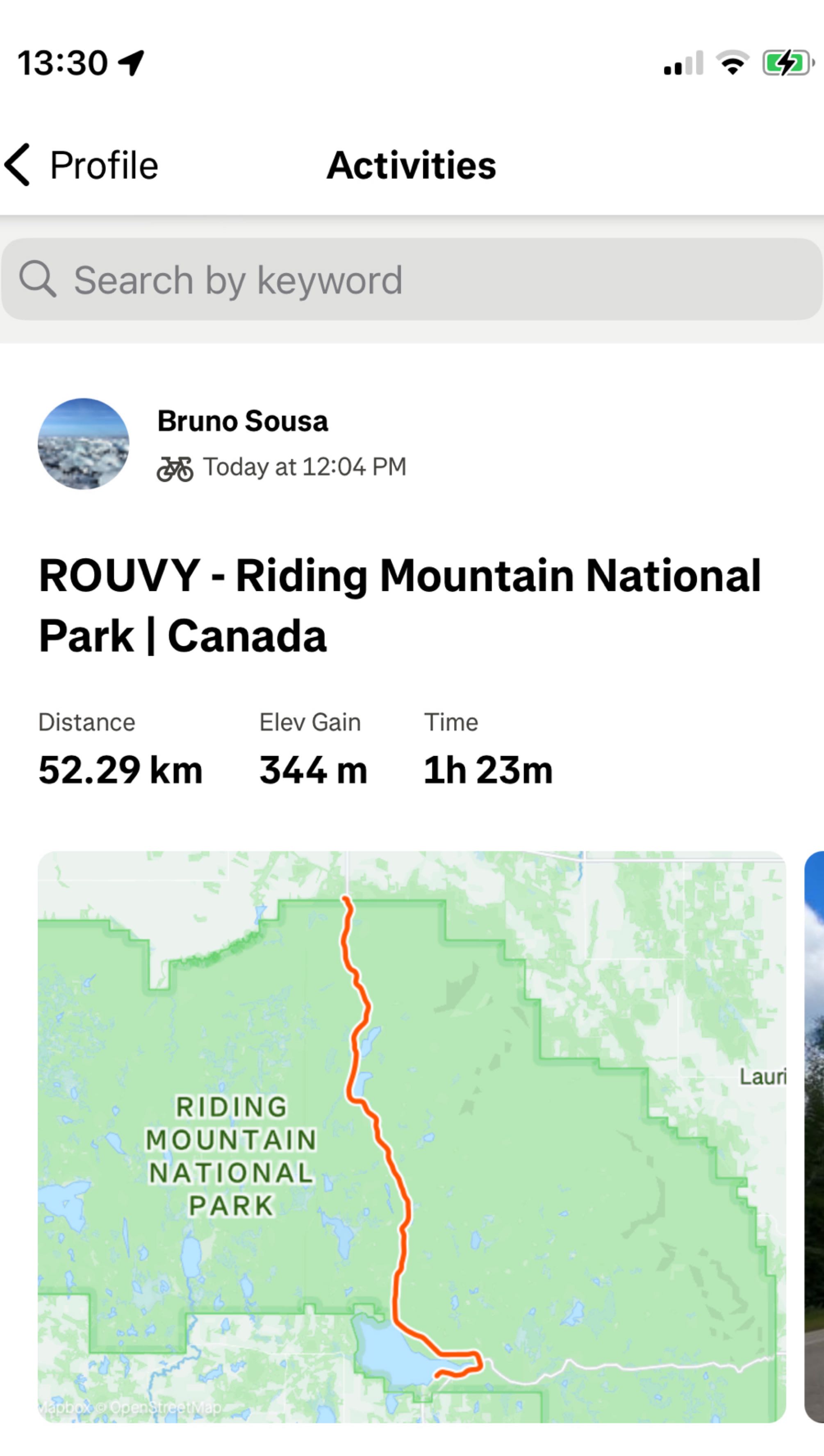Screen dimensions: 824x1456
Task: Tap the Today at 12:04 PM timestamp
Action: 305,467
